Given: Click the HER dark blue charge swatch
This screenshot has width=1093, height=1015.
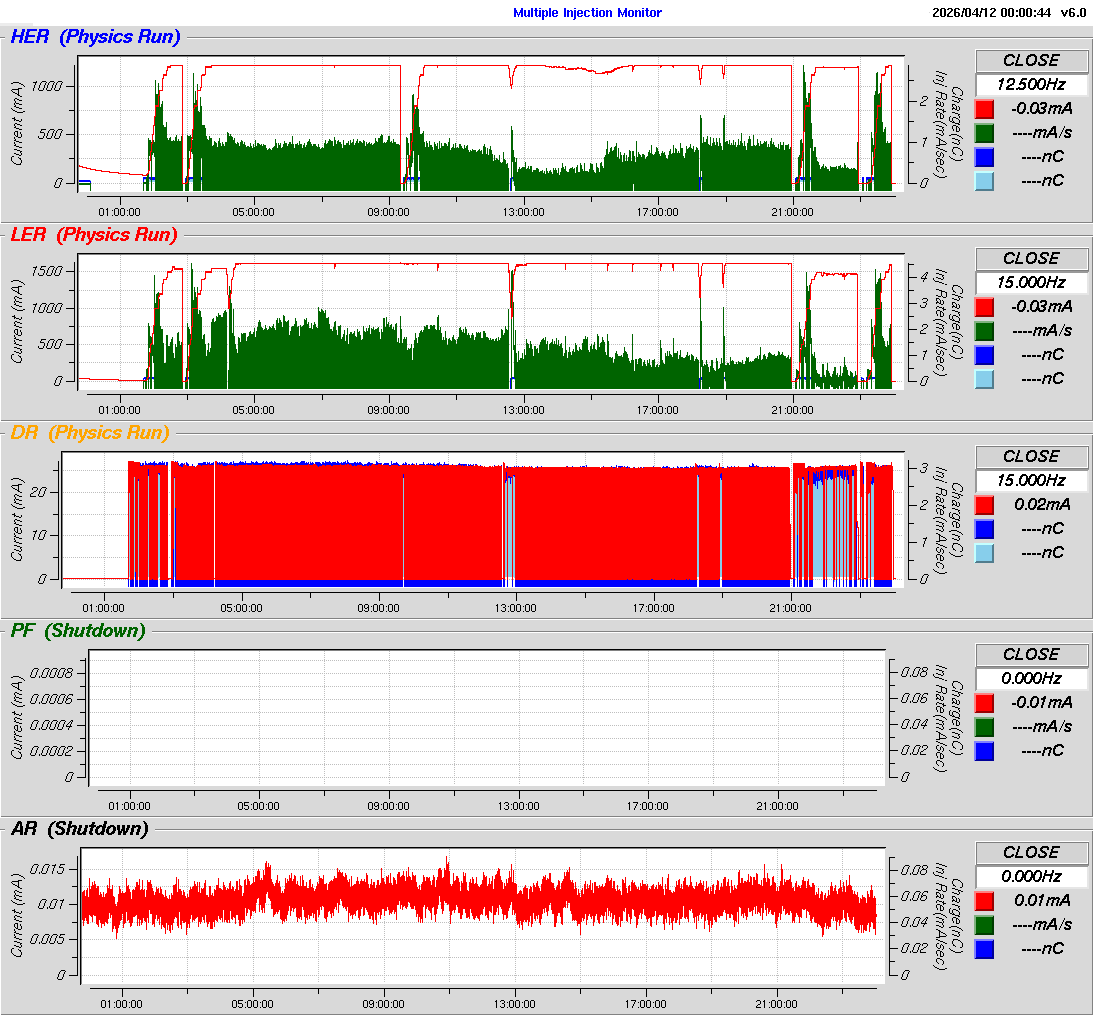Looking at the screenshot, I should point(985,157).
